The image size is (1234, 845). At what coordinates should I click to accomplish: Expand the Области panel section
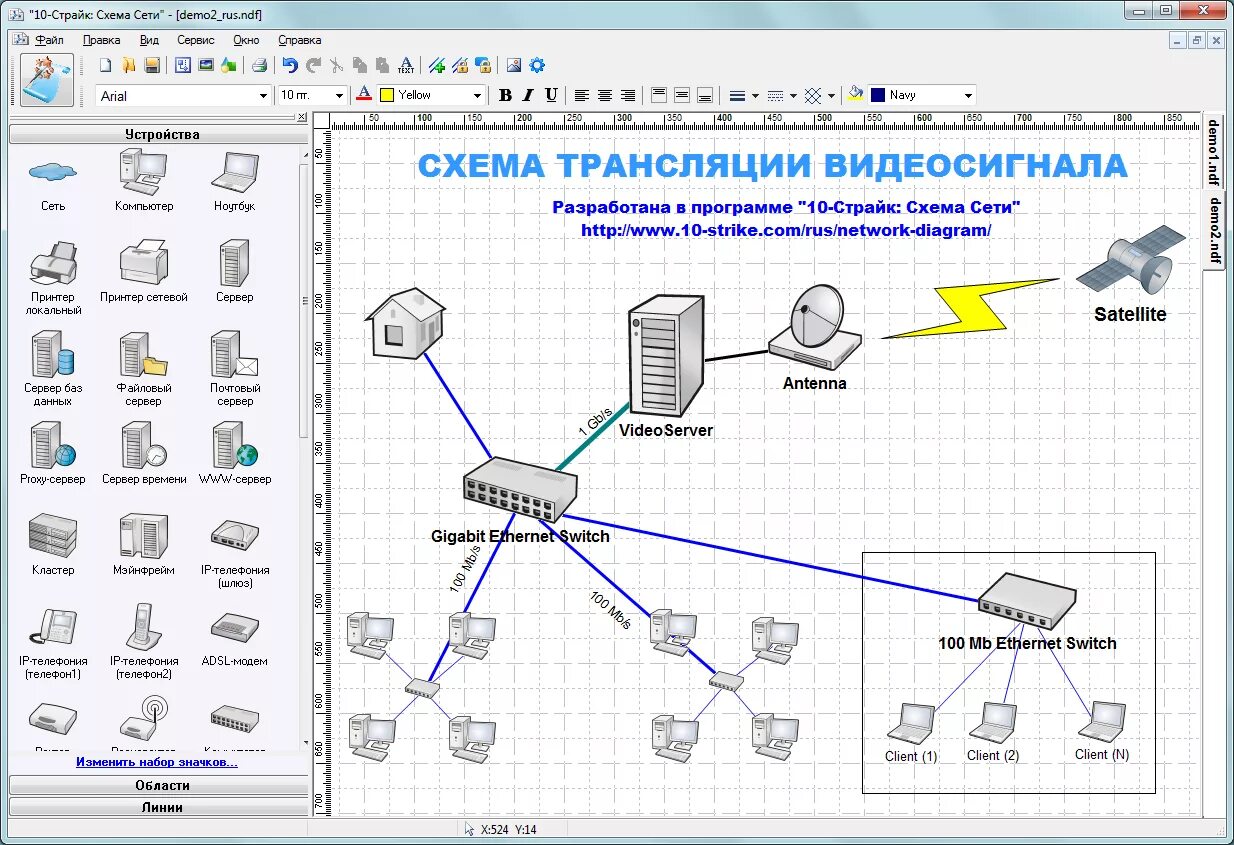click(x=160, y=786)
